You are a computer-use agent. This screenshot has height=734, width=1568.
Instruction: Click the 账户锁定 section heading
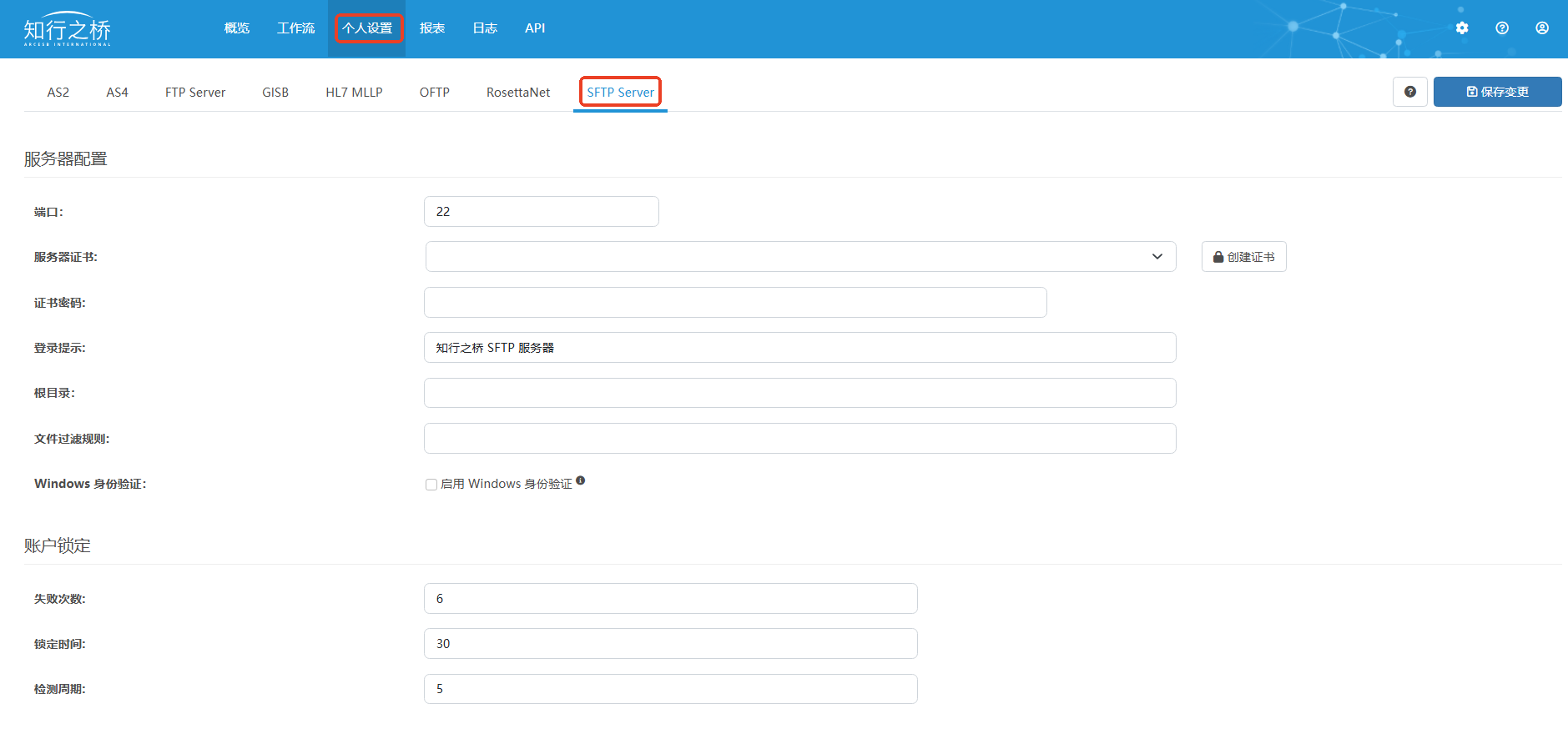[x=58, y=545]
